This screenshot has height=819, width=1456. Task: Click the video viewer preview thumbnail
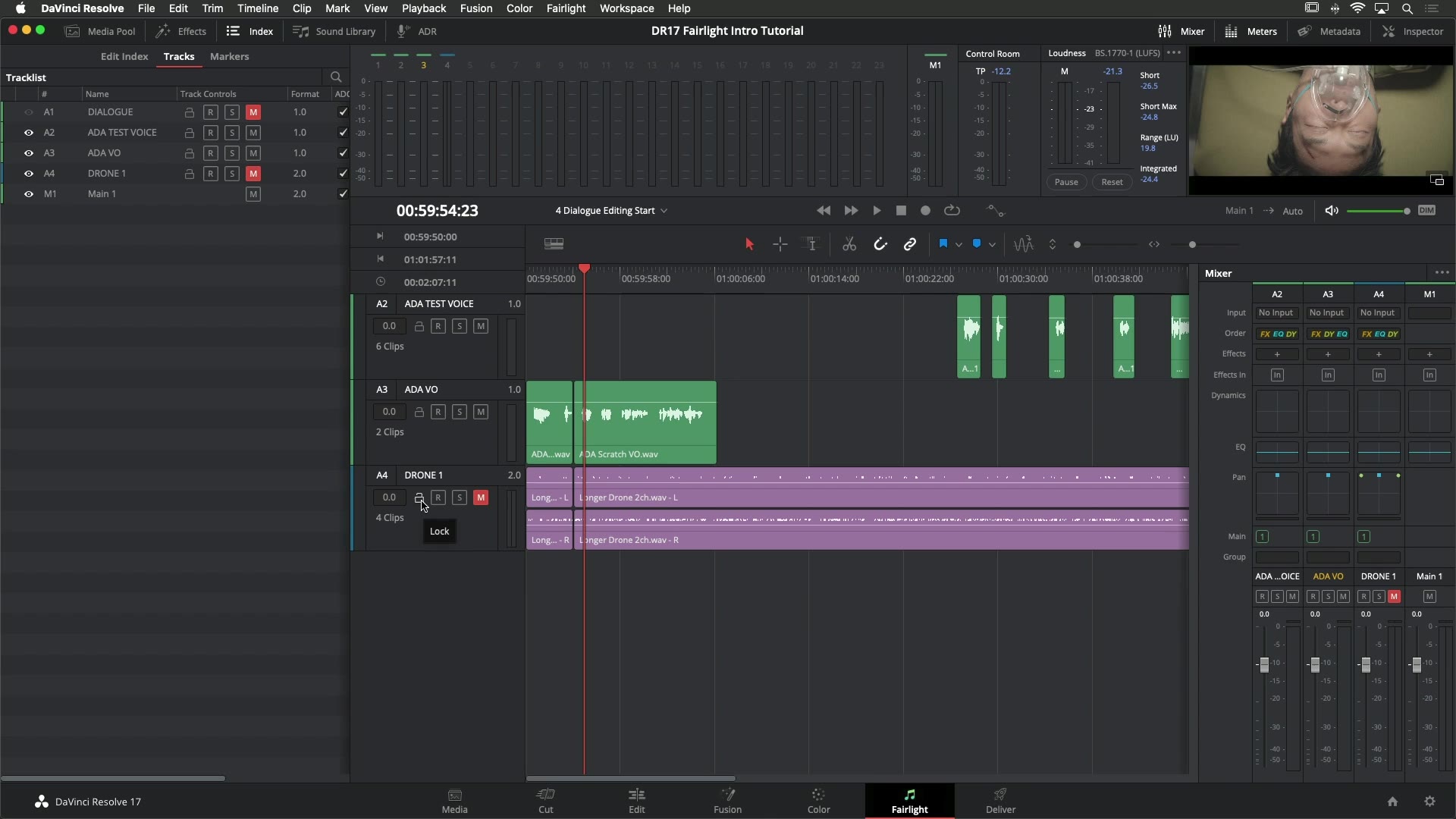(1321, 121)
